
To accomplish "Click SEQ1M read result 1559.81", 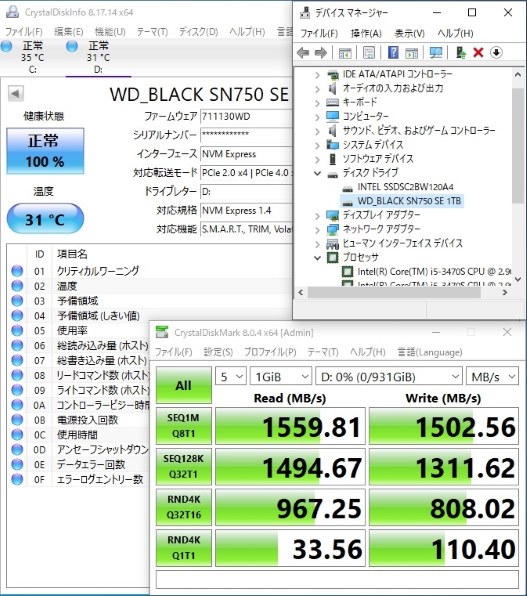I will click(x=290, y=426).
